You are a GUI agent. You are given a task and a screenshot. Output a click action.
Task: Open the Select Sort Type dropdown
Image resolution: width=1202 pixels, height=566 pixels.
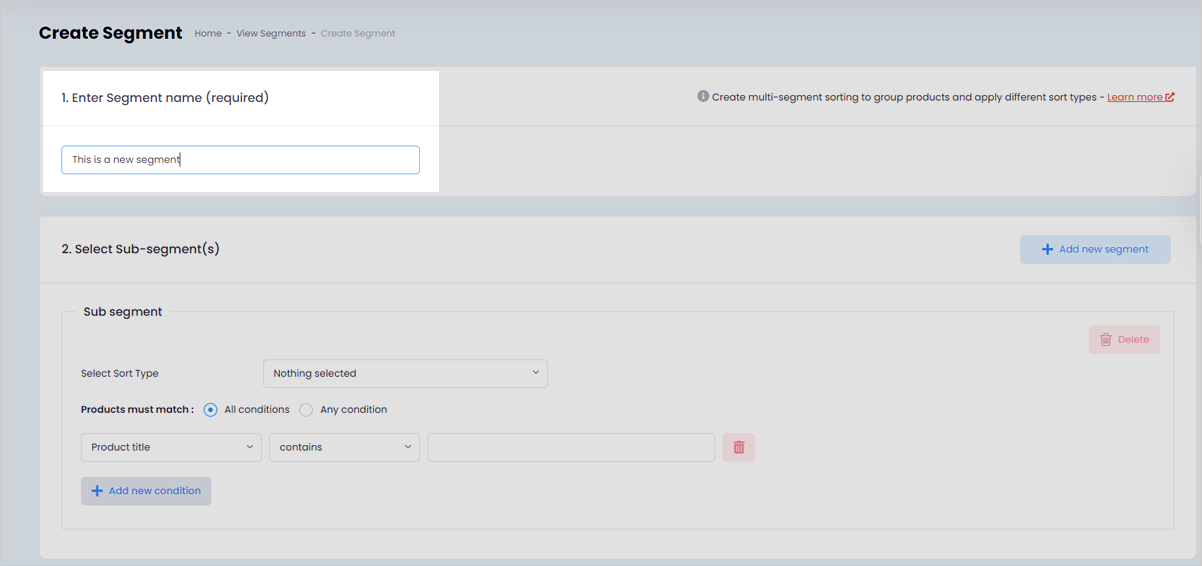point(405,373)
